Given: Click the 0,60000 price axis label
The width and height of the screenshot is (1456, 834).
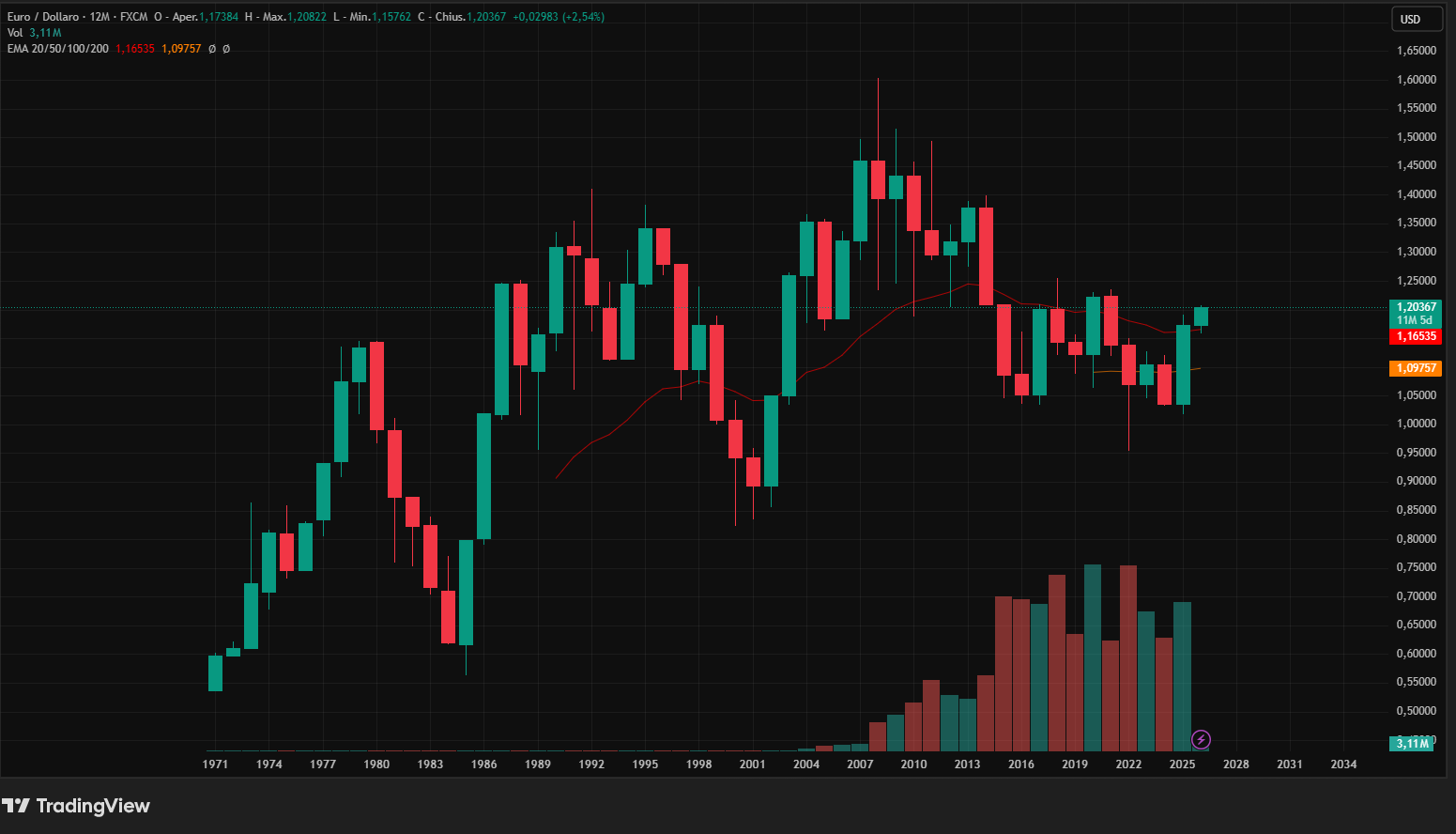Looking at the screenshot, I should coord(1417,654).
